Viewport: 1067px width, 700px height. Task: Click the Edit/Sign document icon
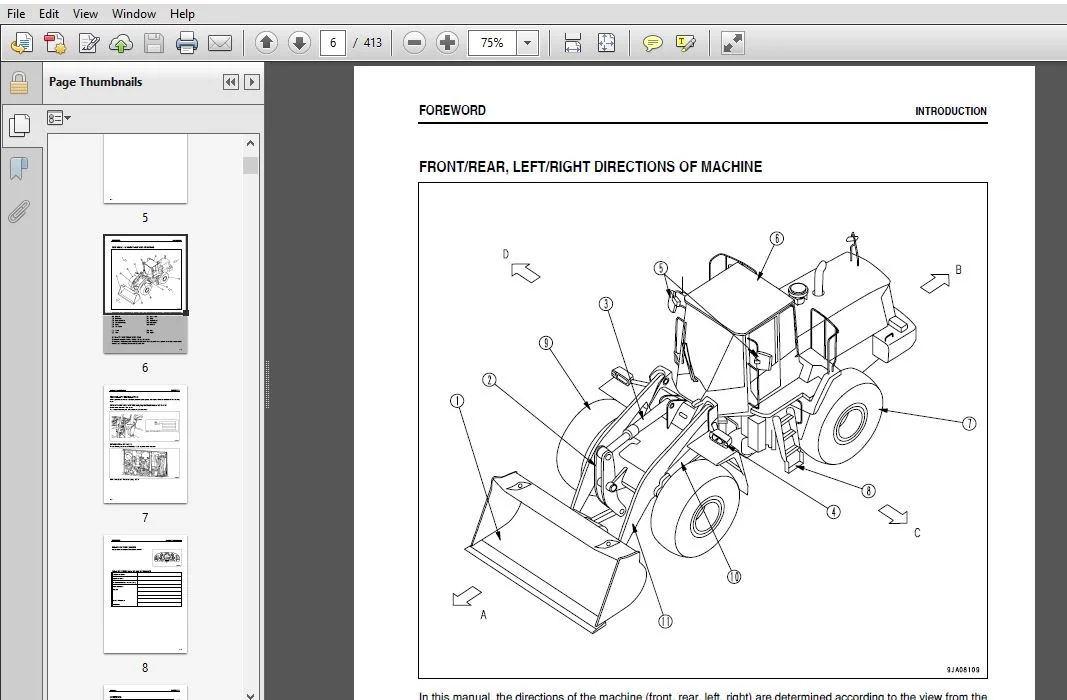(x=88, y=43)
